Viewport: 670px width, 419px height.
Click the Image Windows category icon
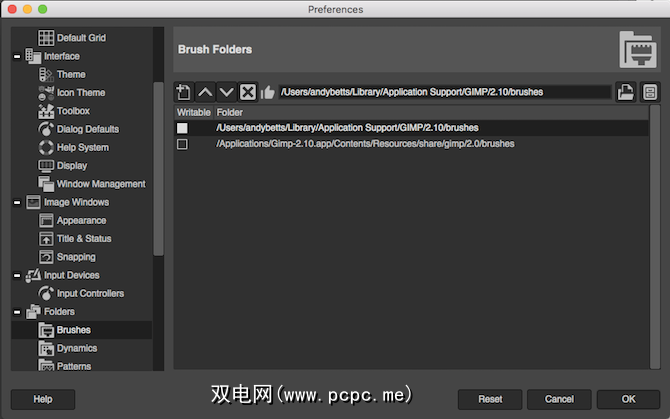point(33,202)
